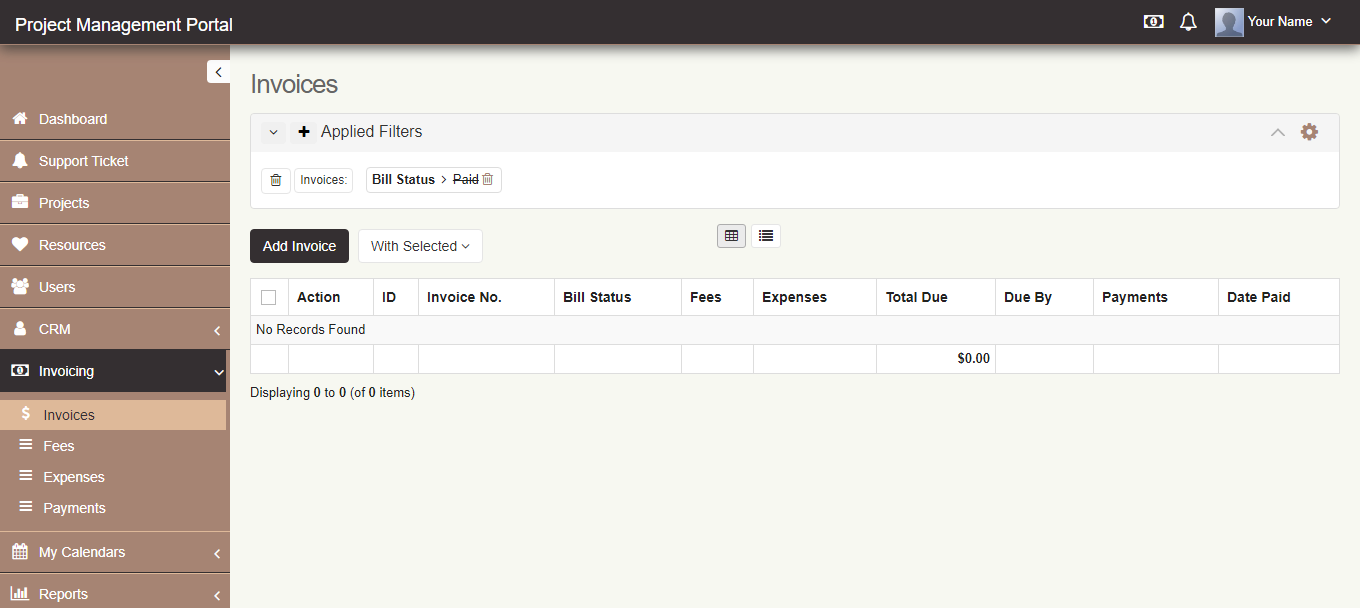Go to the Payments section under Invoicing
Screen dimensions: 1360x608
74,508
